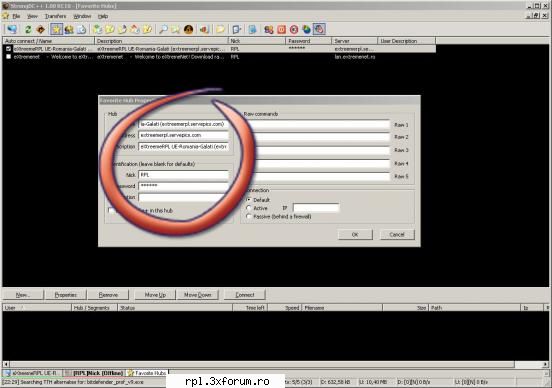Toggle the yellow star Favorite Hubs toolbar icon
The image size is (552, 388).
[56, 29]
